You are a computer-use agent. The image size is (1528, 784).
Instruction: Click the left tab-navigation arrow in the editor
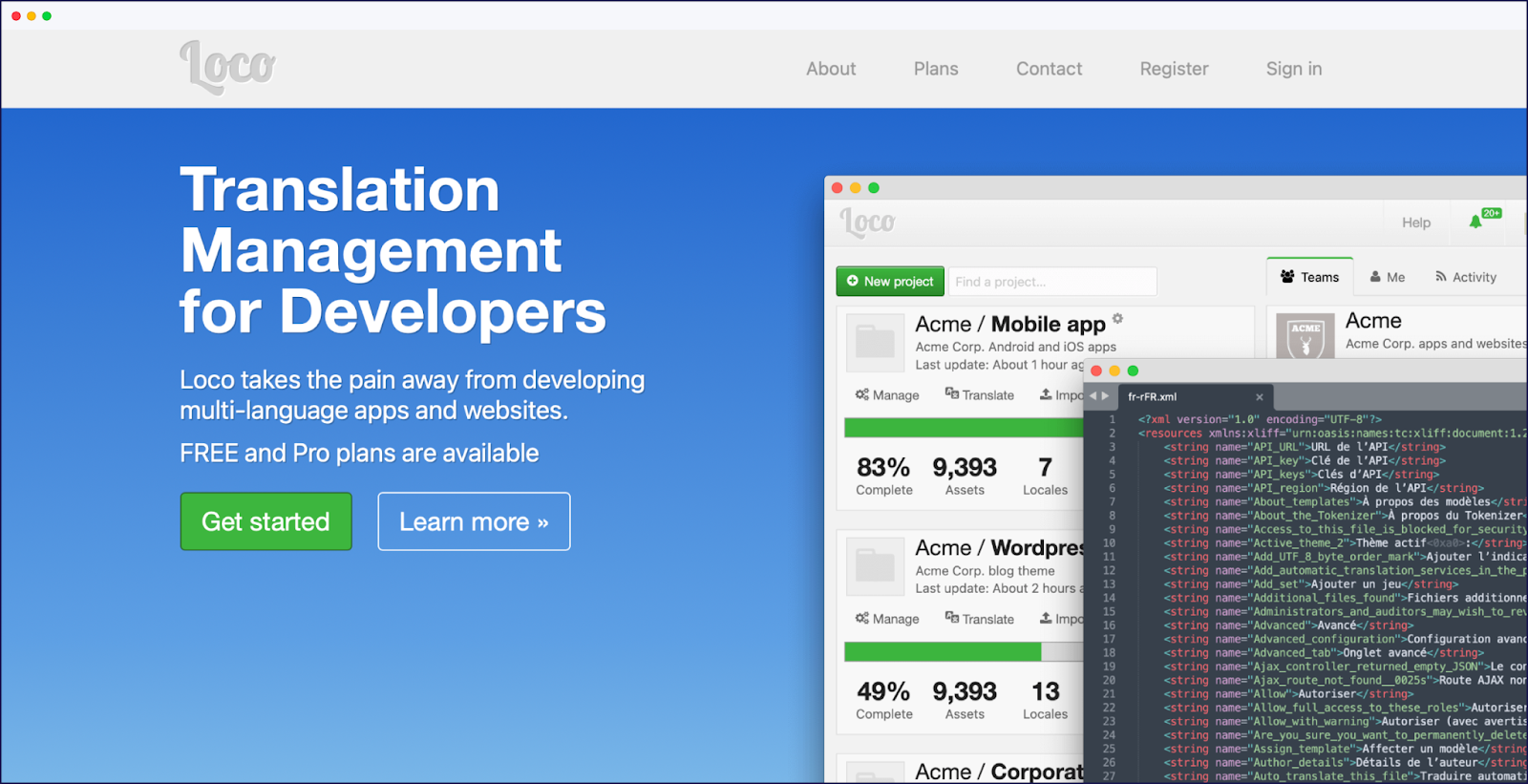point(1093,396)
